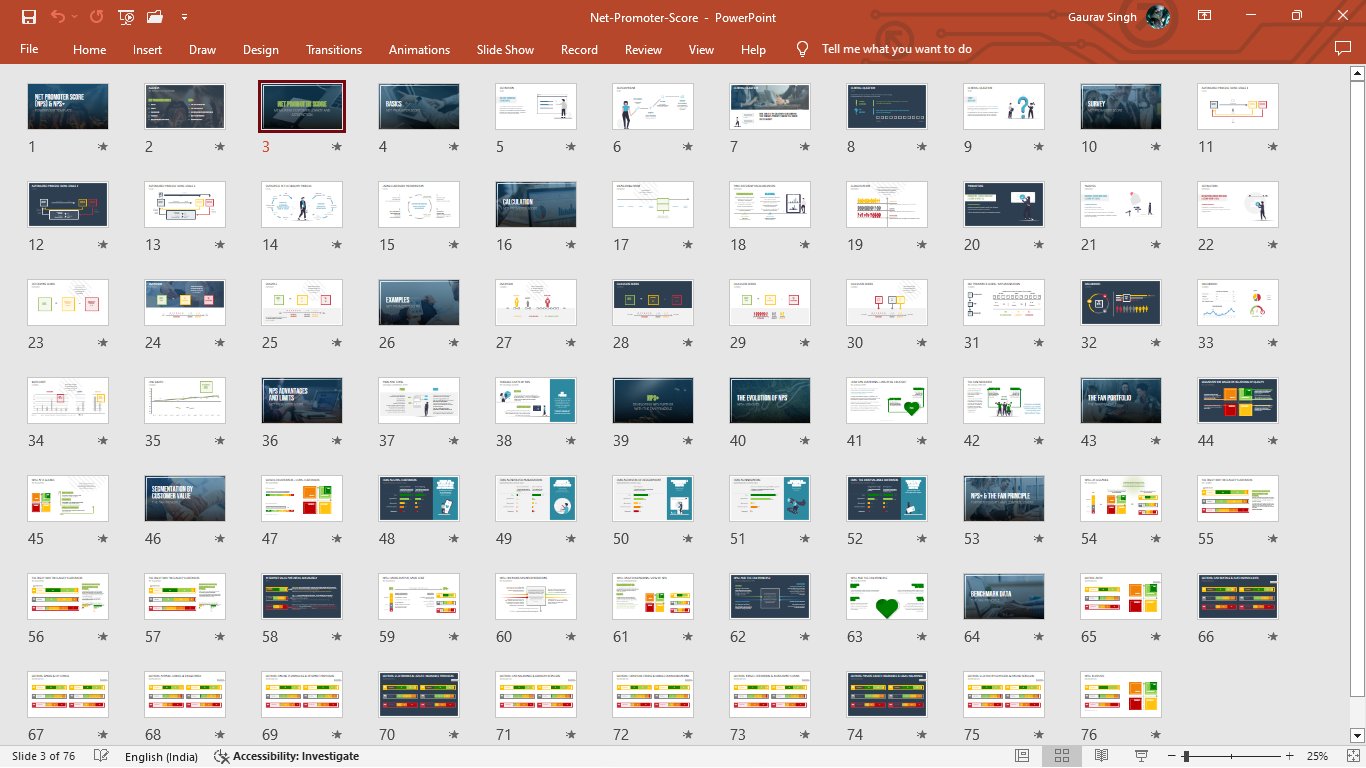
Task: Switch to Reading View icon
Action: click(1101, 756)
